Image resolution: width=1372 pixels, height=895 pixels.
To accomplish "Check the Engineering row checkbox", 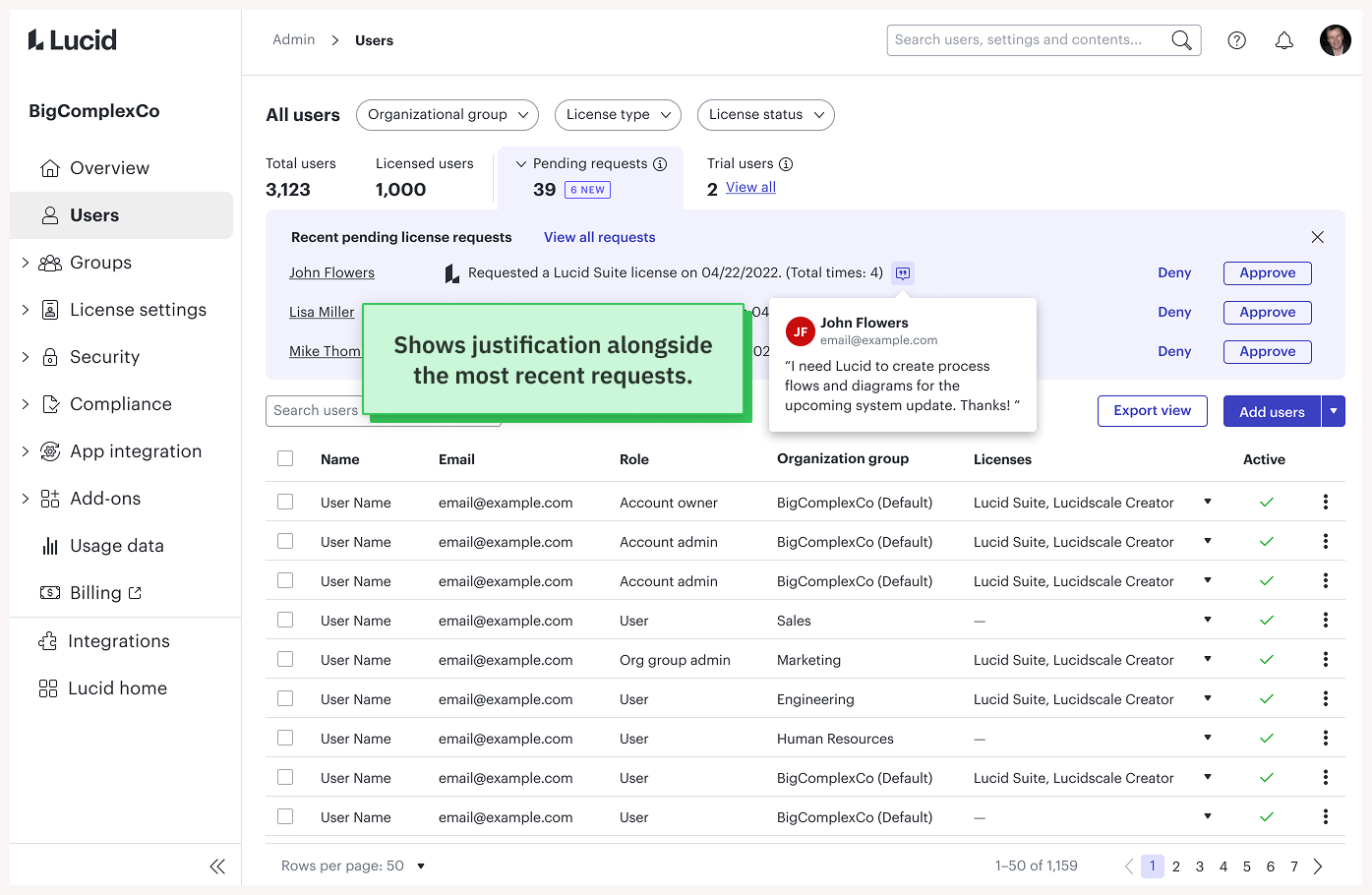I will [x=285, y=698].
